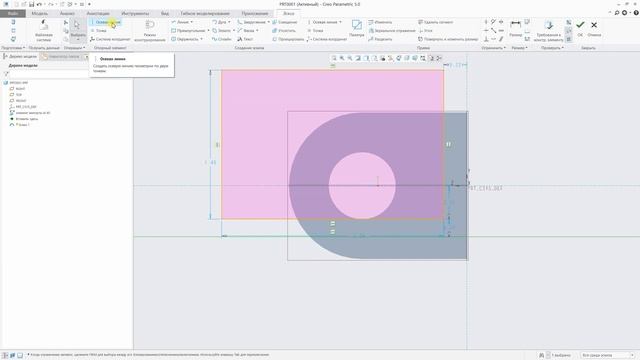The width and height of the screenshot is (640, 360).
Task: Click the Copy icon under scissors
Action: click(x=66, y=31)
